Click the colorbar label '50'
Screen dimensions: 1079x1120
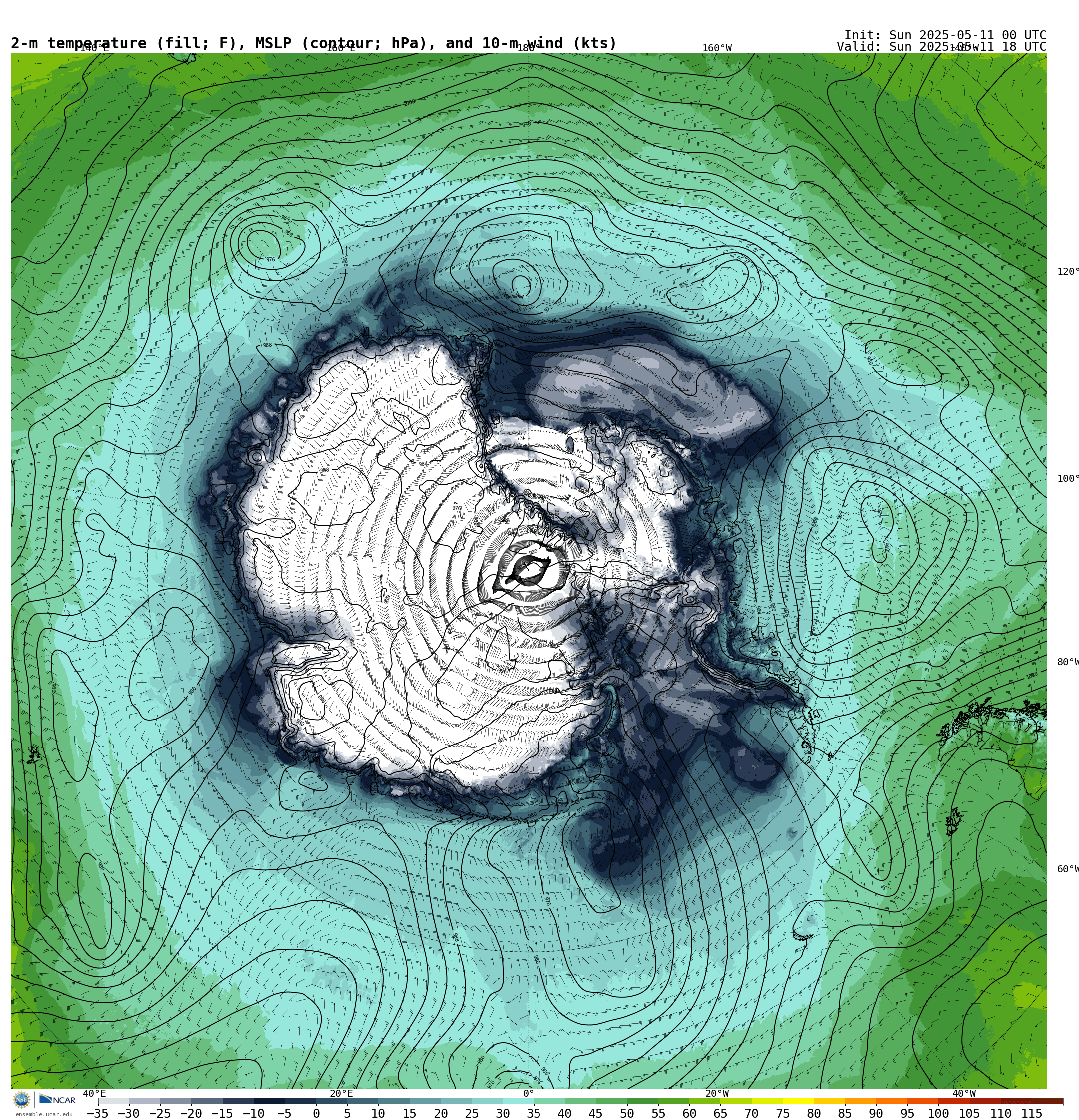pyautogui.click(x=627, y=1113)
